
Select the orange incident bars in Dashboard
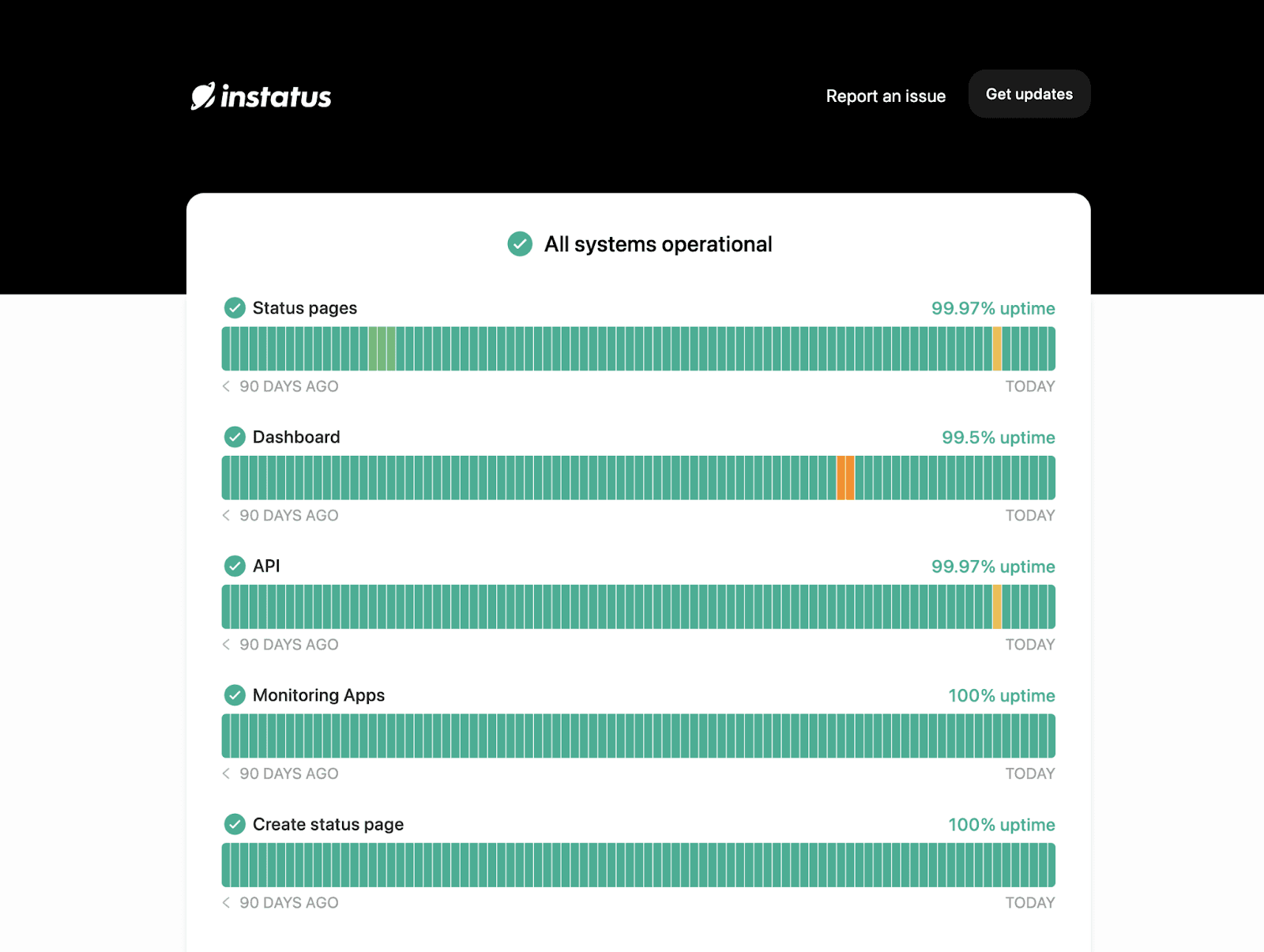click(845, 478)
